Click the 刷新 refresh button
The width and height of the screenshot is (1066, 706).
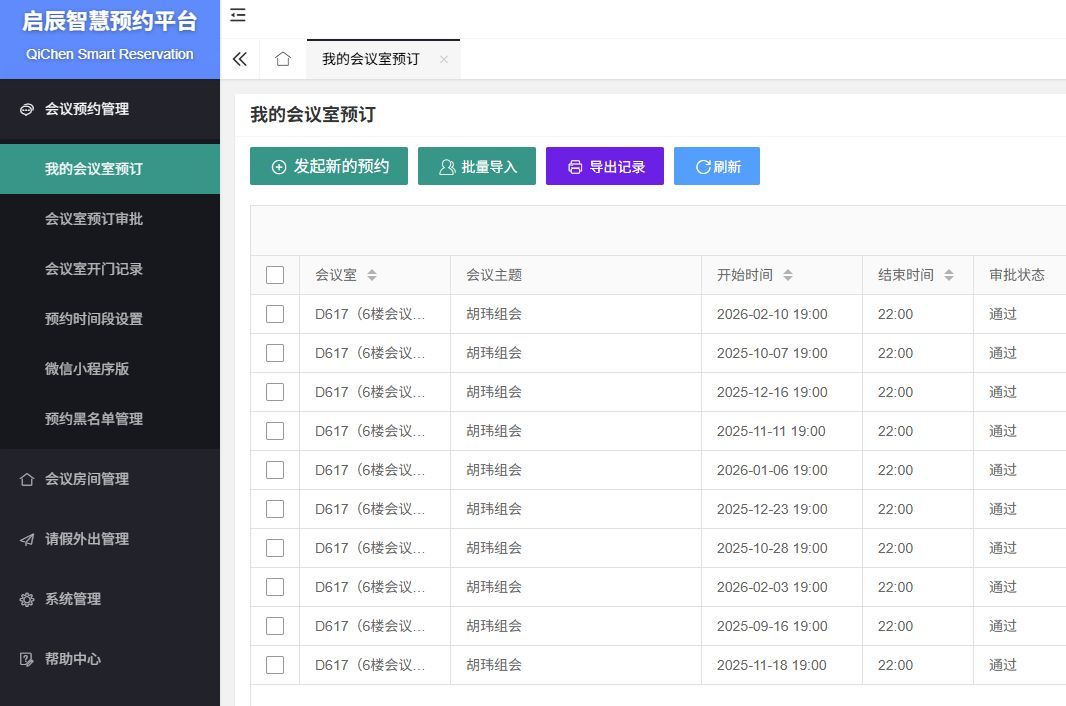(717, 166)
